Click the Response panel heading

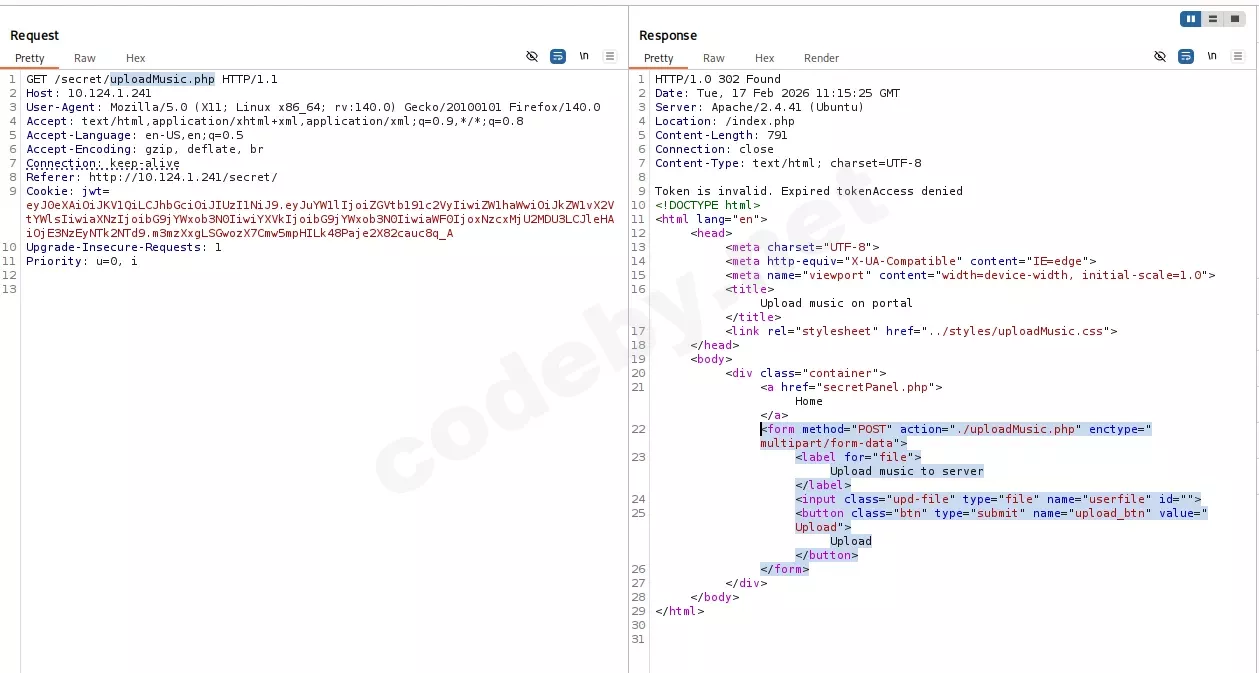pyautogui.click(x=668, y=35)
